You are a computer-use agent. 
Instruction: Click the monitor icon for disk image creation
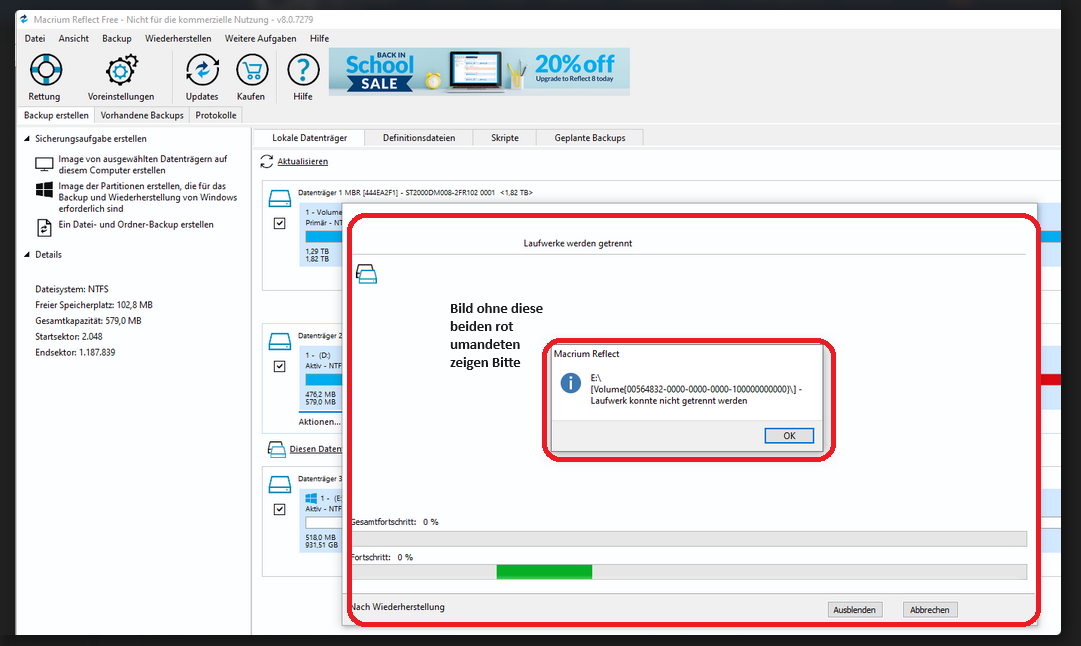44,165
